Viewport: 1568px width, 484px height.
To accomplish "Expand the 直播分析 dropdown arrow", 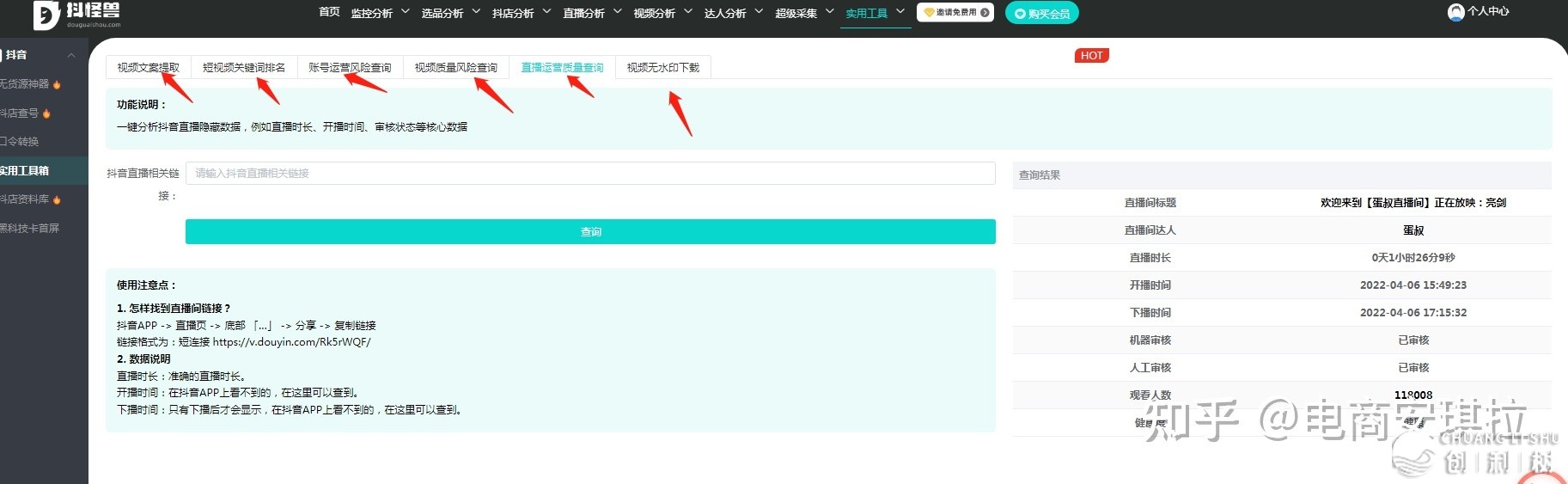I will 617,12.
